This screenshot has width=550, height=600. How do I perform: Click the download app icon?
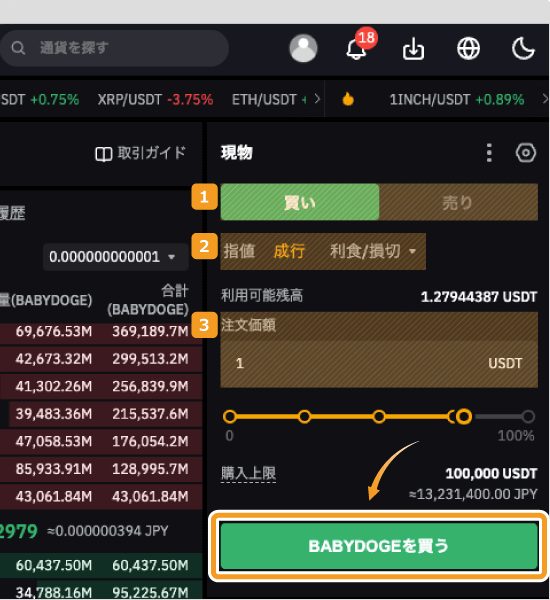413,49
